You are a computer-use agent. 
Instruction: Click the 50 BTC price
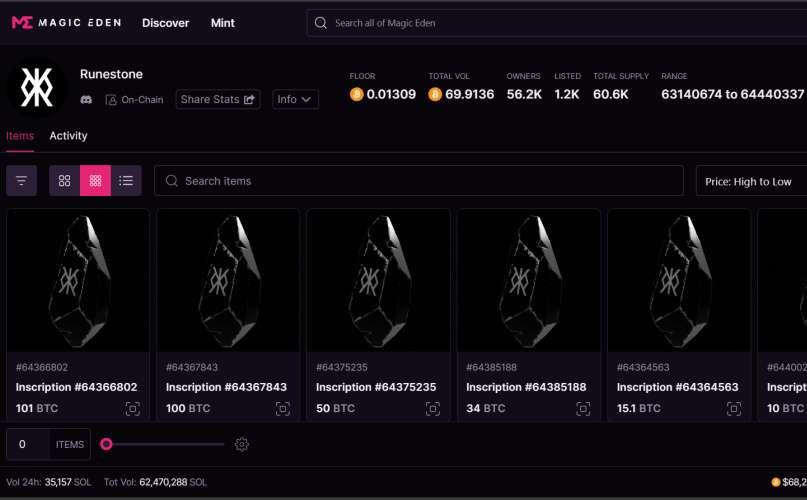point(336,408)
